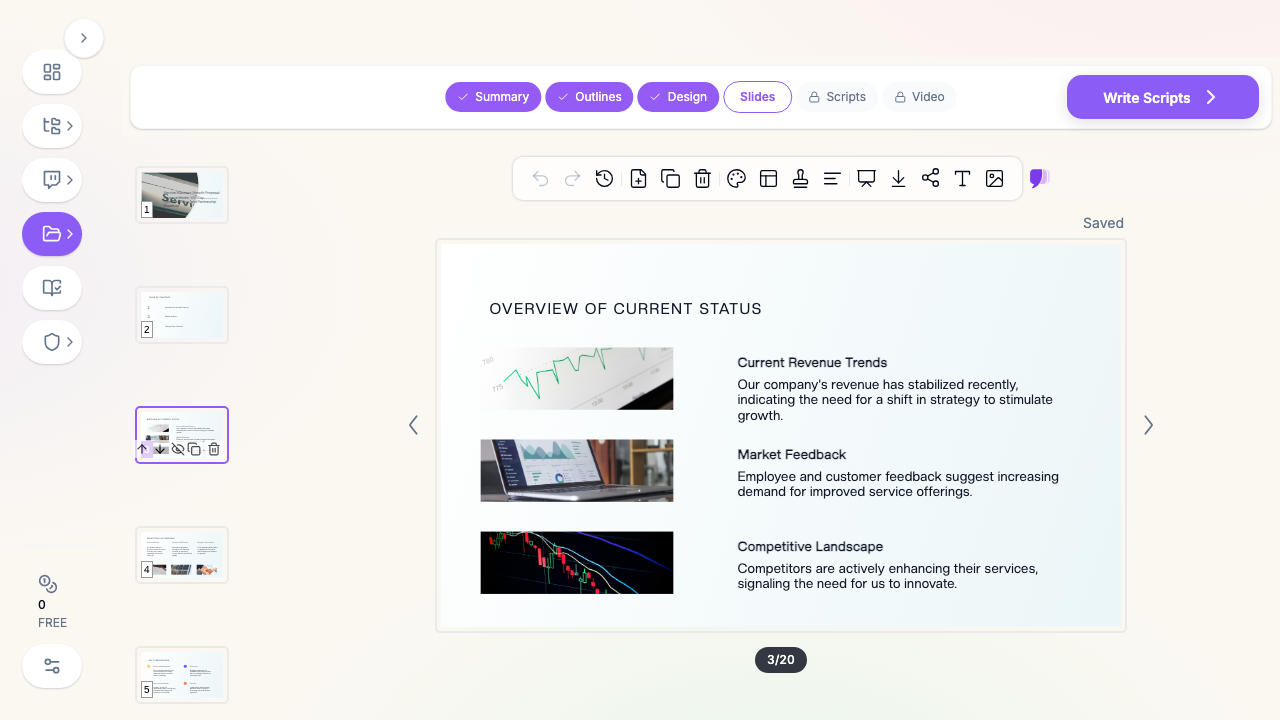Image resolution: width=1280 pixels, height=720 pixels.
Task: Click the FREE plan label
Action: (x=52, y=623)
